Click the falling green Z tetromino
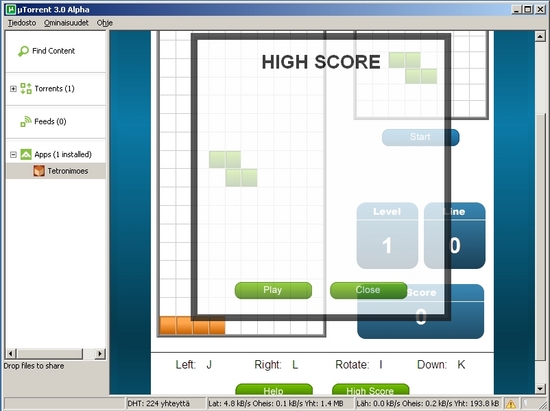Screen dimensions: 550x411 (233, 169)
